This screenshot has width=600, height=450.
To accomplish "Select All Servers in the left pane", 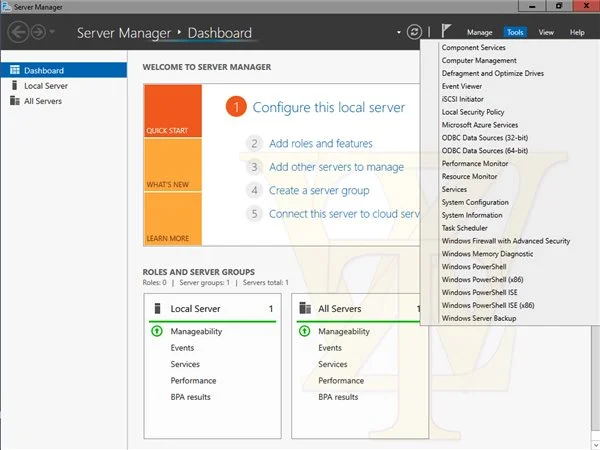I will coord(64,101).
